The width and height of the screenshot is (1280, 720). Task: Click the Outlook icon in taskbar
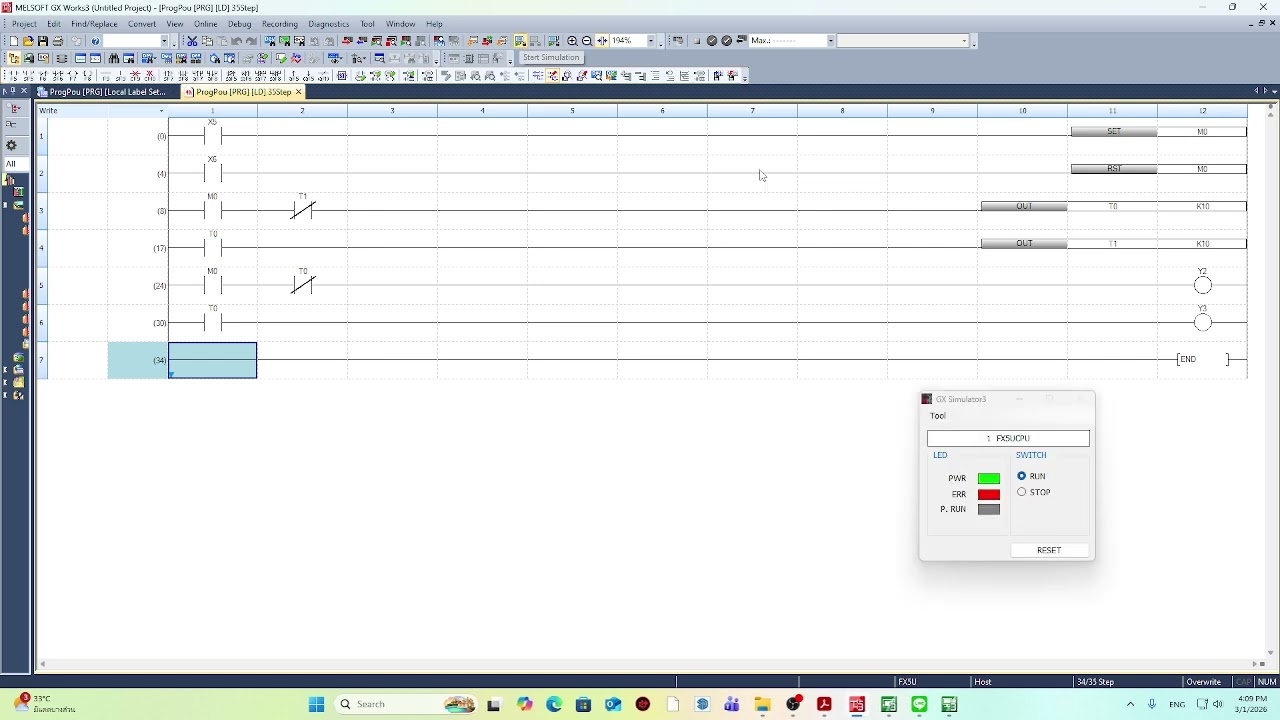pyautogui.click(x=613, y=704)
